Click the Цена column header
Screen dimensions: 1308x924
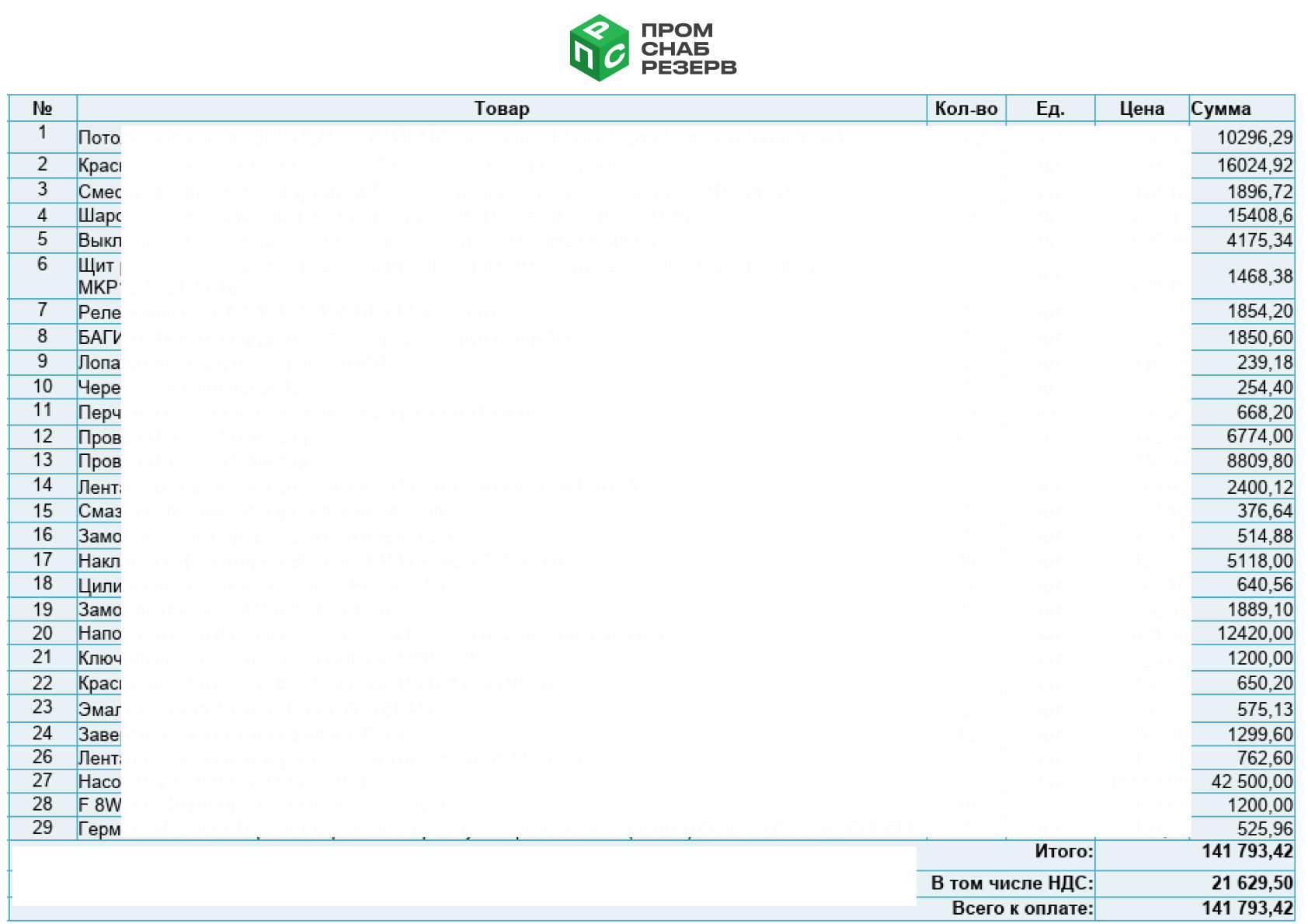click(x=1142, y=109)
